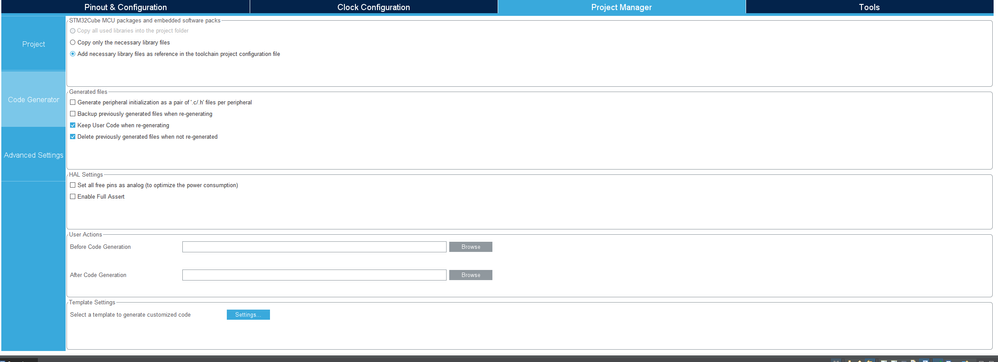Screen dimensions: 998x362
Task: Click the 'HAL Settings' group heading
Action: point(86,174)
